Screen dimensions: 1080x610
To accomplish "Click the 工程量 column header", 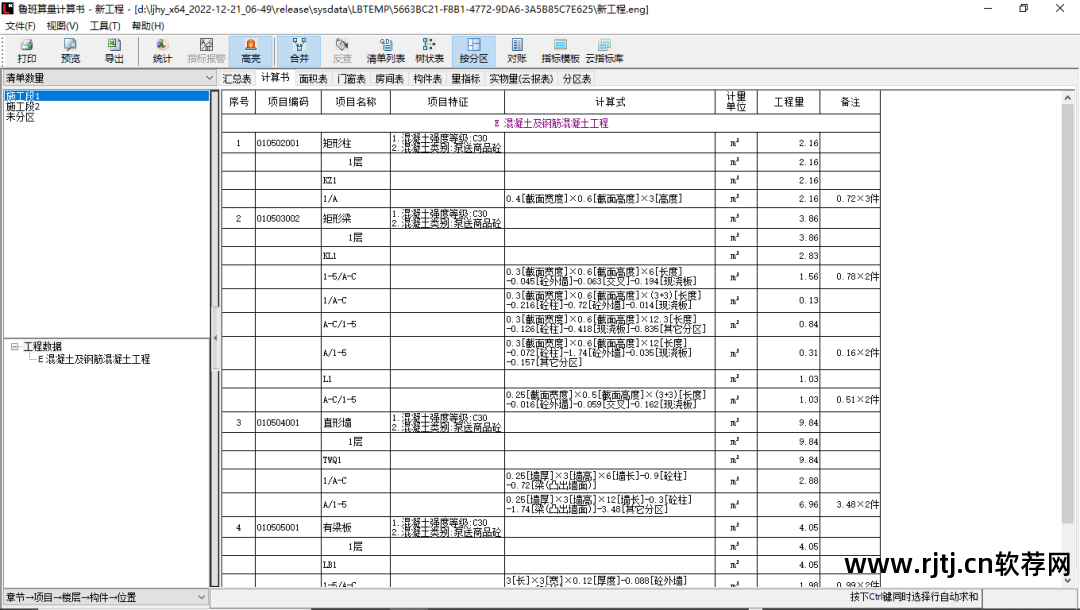I will click(x=788, y=102).
